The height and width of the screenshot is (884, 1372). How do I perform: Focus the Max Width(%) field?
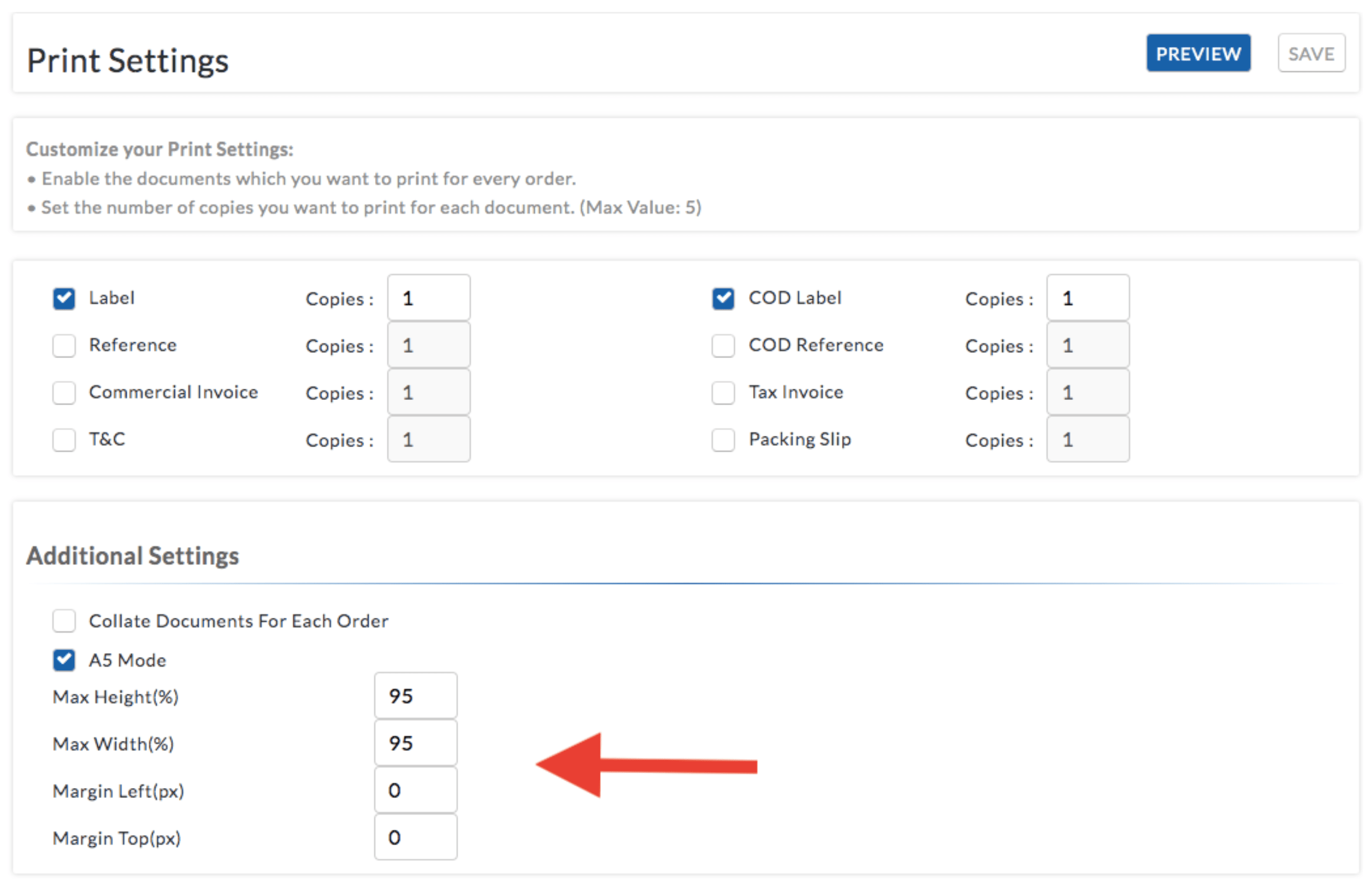pos(415,743)
